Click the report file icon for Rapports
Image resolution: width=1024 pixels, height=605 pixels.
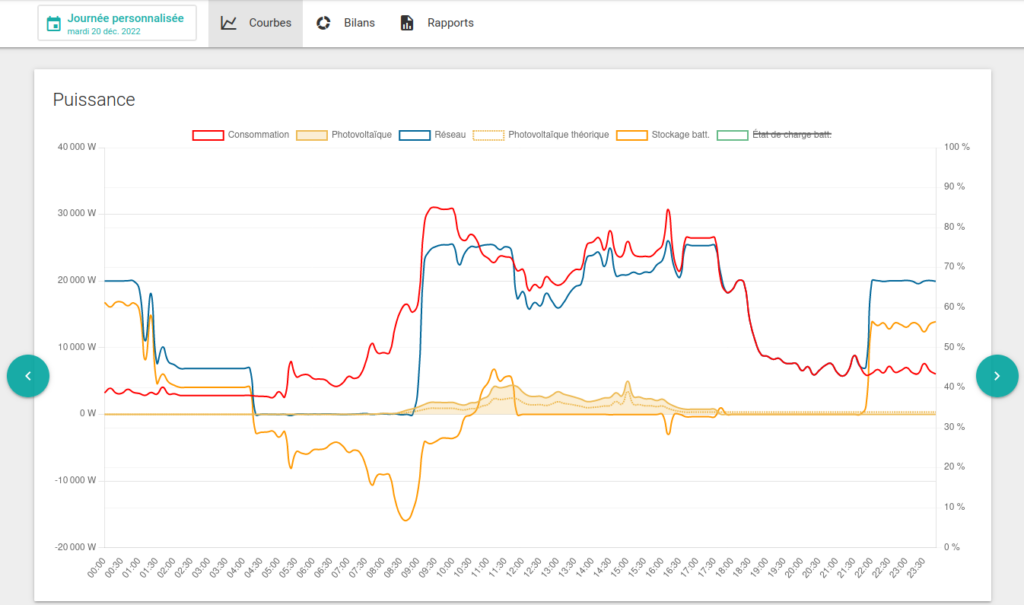click(x=407, y=23)
